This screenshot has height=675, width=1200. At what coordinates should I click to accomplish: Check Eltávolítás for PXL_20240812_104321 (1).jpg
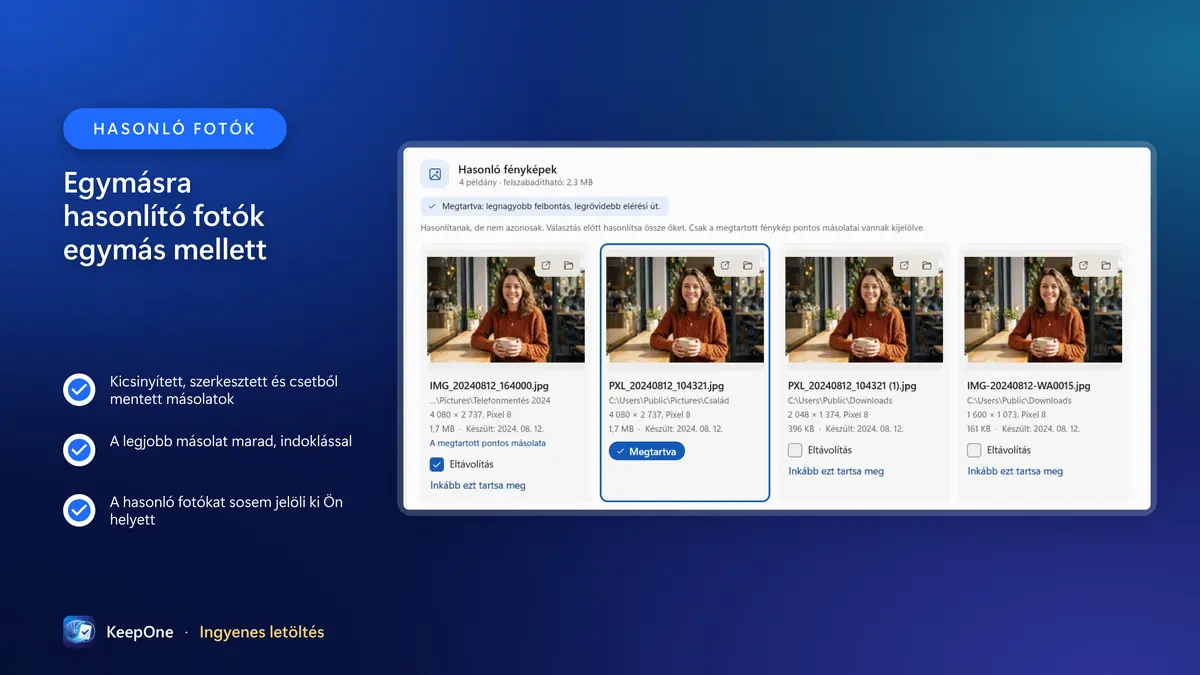click(x=795, y=450)
